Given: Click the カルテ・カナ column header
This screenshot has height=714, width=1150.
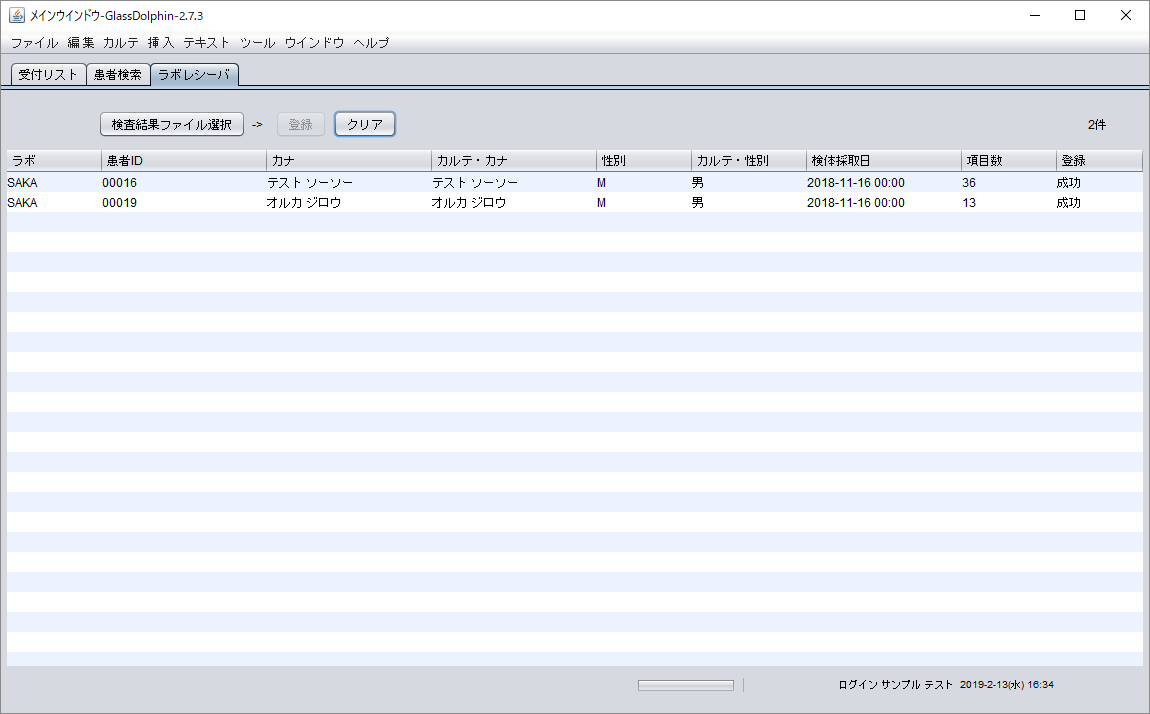Looking at the screenshot, I should pos(513,161).
